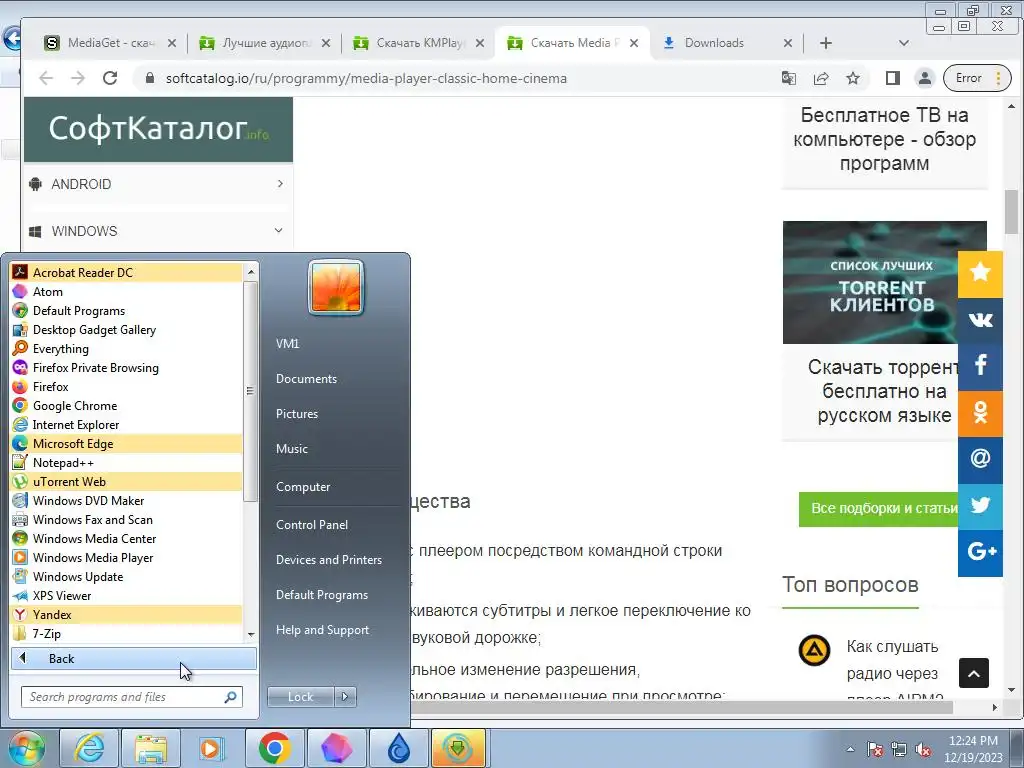Viewport: 1024px width, 768px height.
Task: Click the Error update button
Action: 977,78
